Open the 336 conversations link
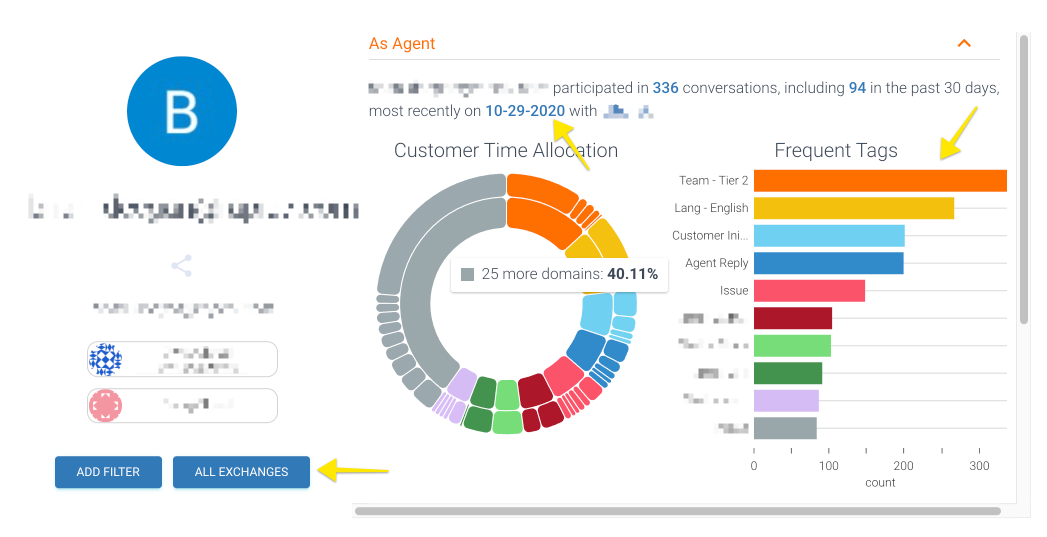This screenshot has height=537, width=1047. (665, 88)
